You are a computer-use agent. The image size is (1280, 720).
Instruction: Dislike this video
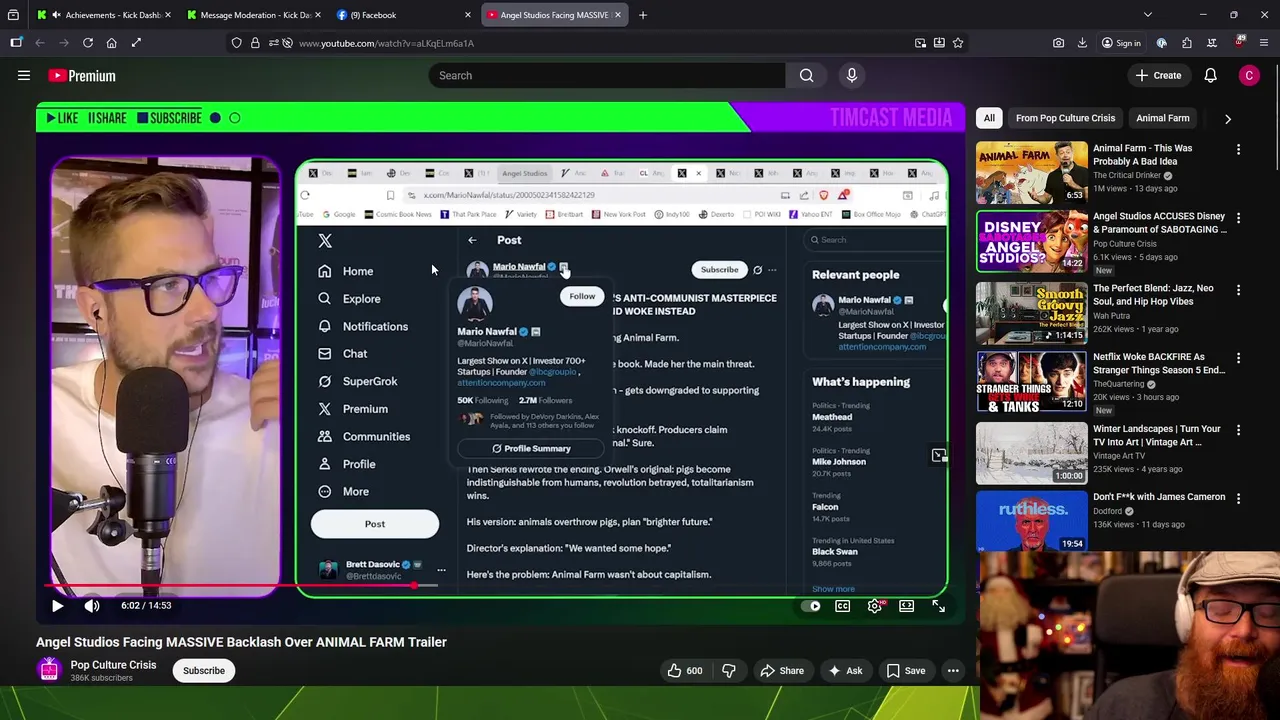729,671
